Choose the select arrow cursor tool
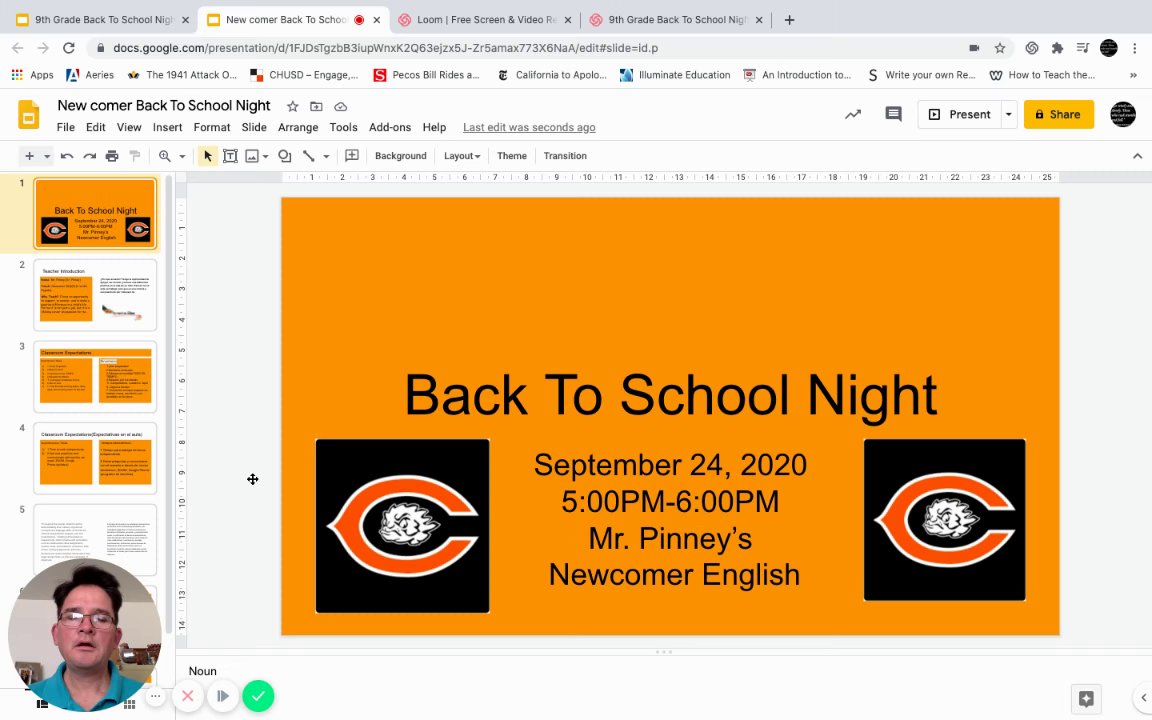This screenshot has height=720, width=1152. pos(208,156)
